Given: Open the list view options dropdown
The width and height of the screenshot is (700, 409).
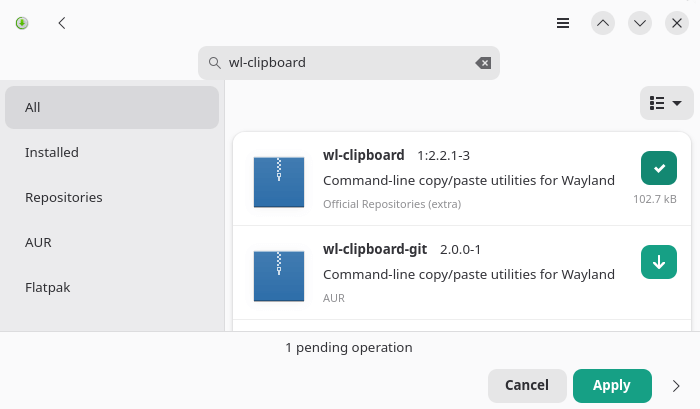Looking at the screenshot, I should (x=665, y=103).
